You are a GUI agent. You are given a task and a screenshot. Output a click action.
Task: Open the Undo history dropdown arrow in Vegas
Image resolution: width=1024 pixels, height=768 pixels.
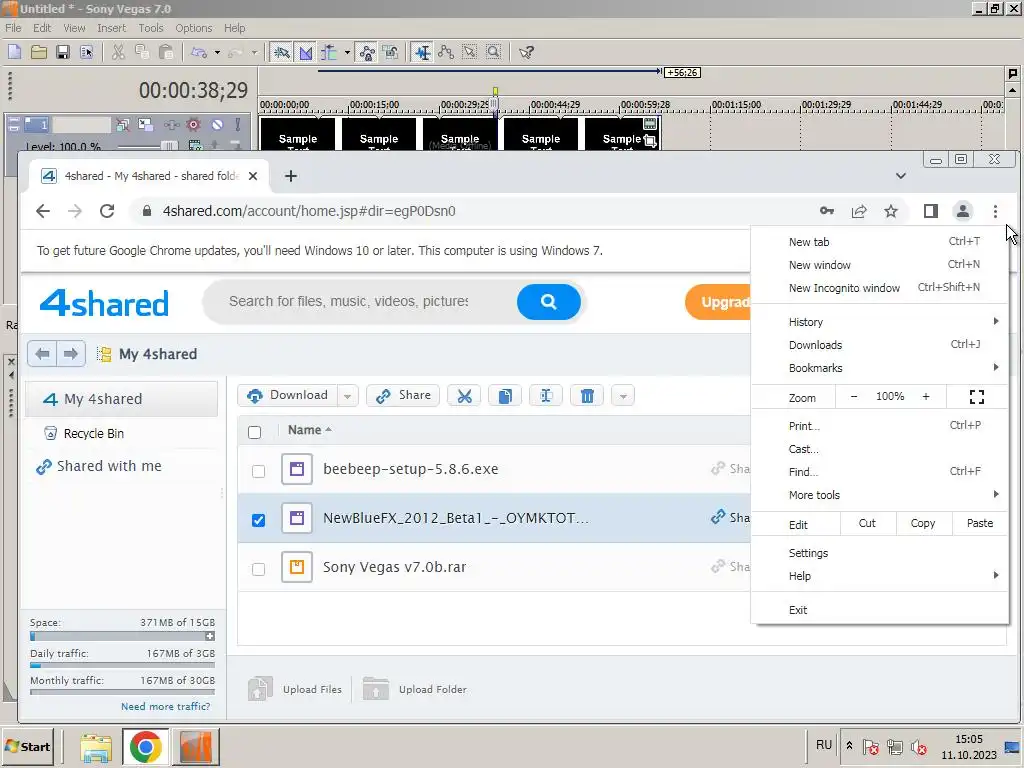[217, 52]
